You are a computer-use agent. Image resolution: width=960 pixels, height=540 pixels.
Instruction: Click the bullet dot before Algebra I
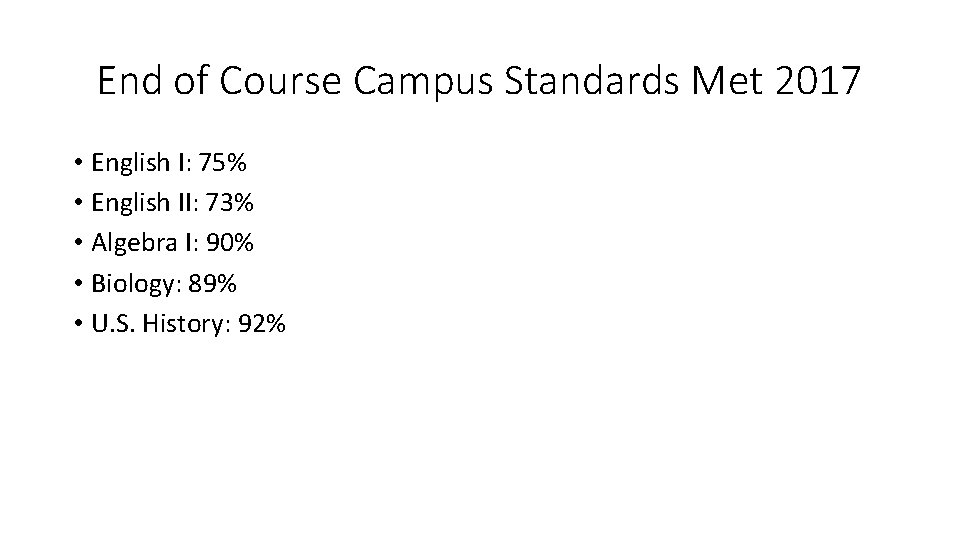[76, 244]
